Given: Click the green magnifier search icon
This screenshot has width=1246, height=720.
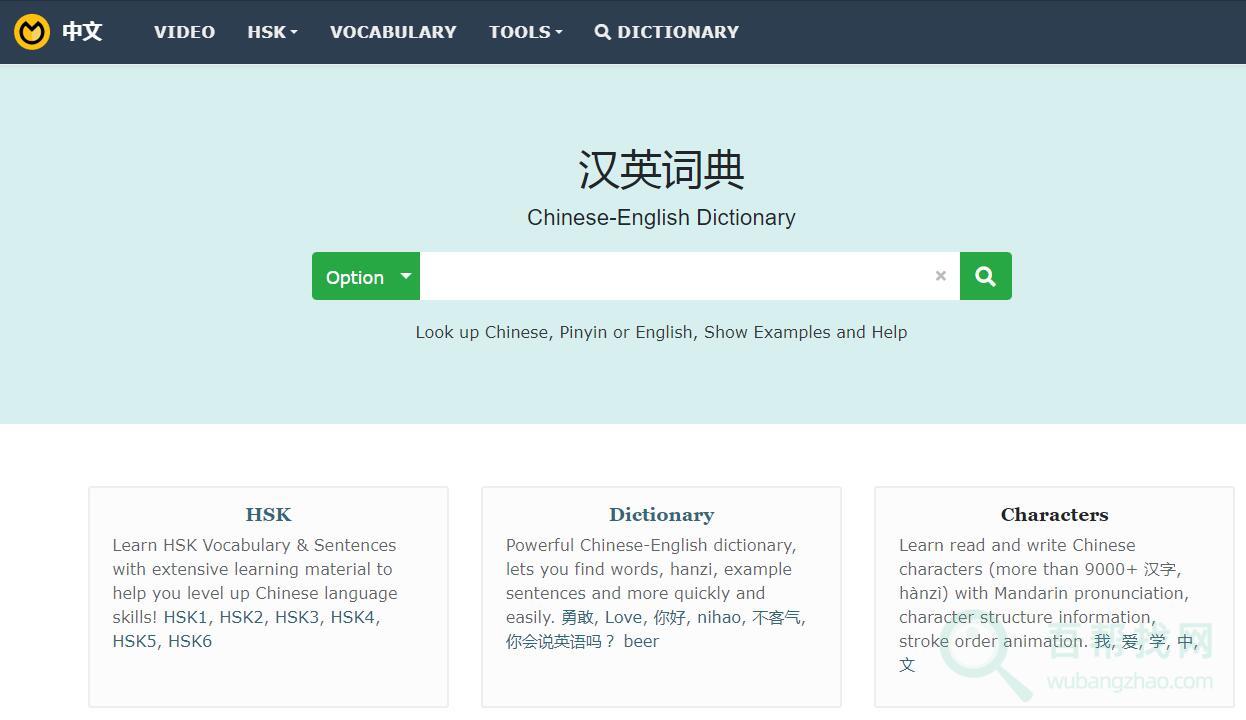Looking at the screenshot, I should coord(985,276).
